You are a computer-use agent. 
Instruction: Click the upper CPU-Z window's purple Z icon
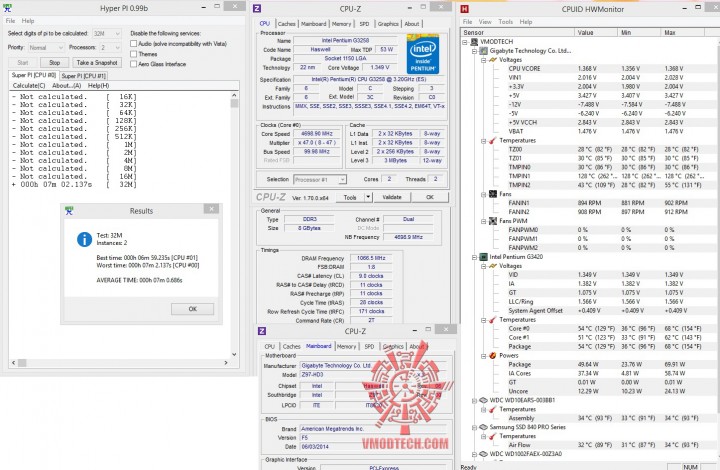[257, 8]
